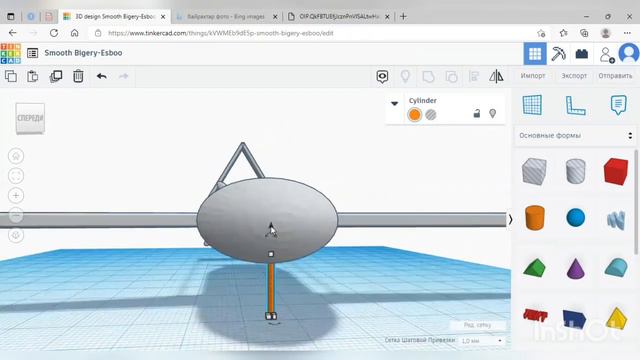The width and height of the screenshot is (640, 360).
Task: Switch to the Bing images browser tab
Action: pyautogui.click(x=226, y=17)
